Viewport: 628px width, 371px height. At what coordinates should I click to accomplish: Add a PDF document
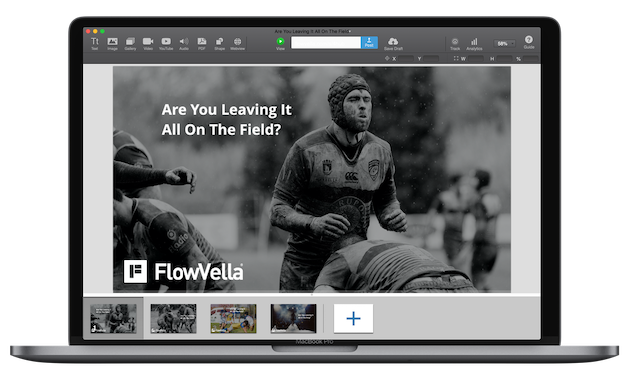(x=201, y=43)
